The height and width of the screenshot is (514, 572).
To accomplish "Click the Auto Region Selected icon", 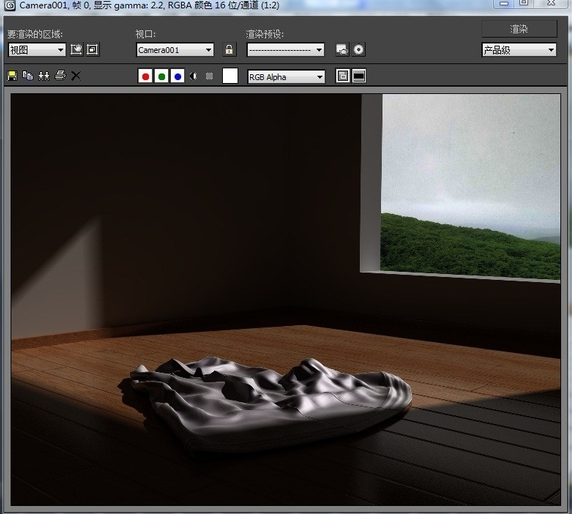I will coord(93,49).
